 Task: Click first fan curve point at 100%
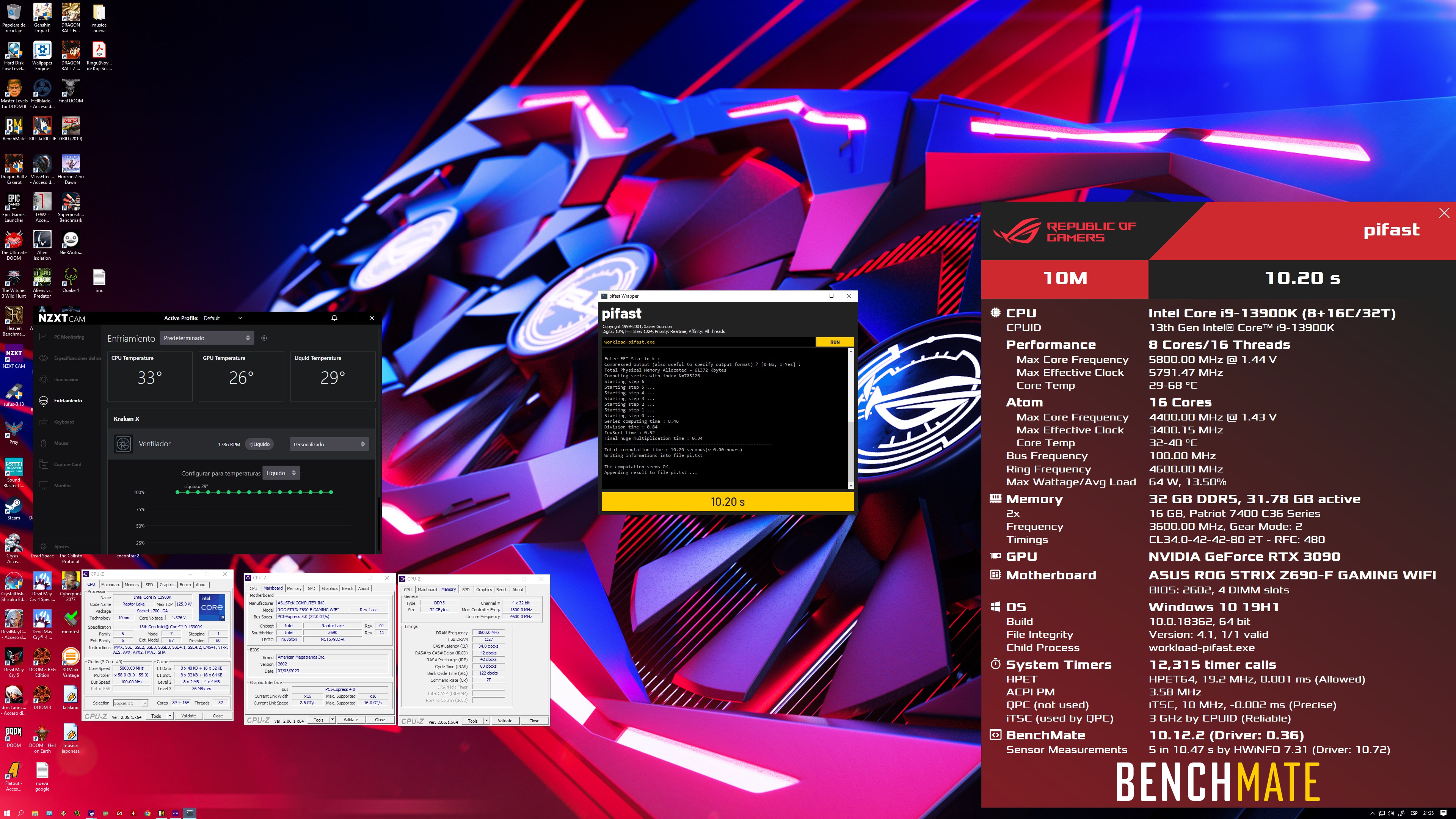(177, 492)
